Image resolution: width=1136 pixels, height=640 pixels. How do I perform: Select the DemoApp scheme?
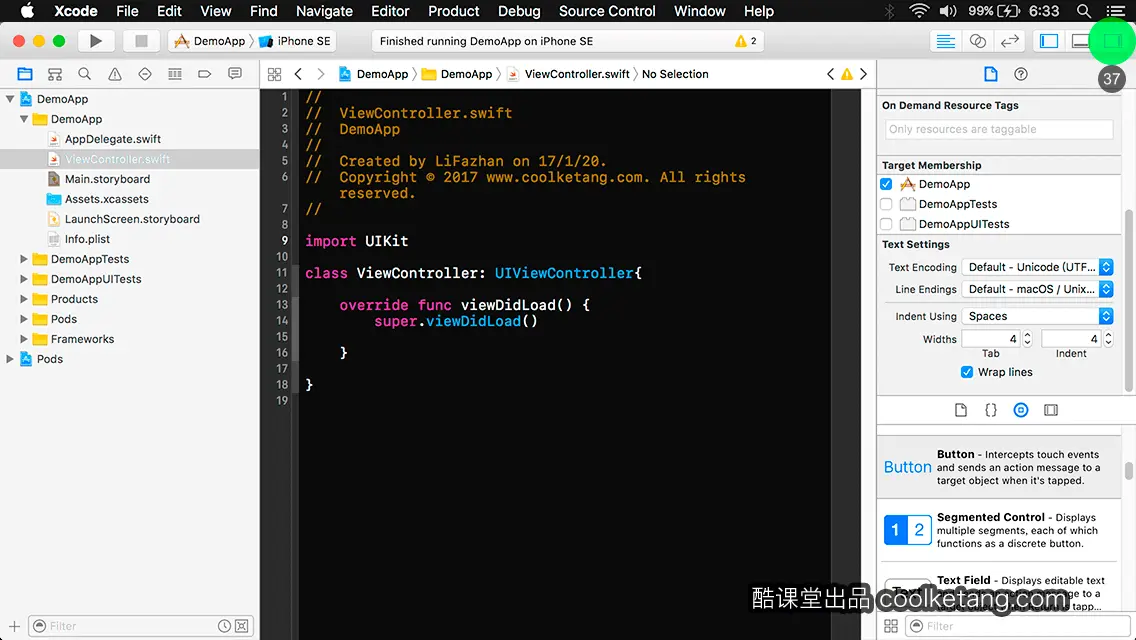(210, 41)
